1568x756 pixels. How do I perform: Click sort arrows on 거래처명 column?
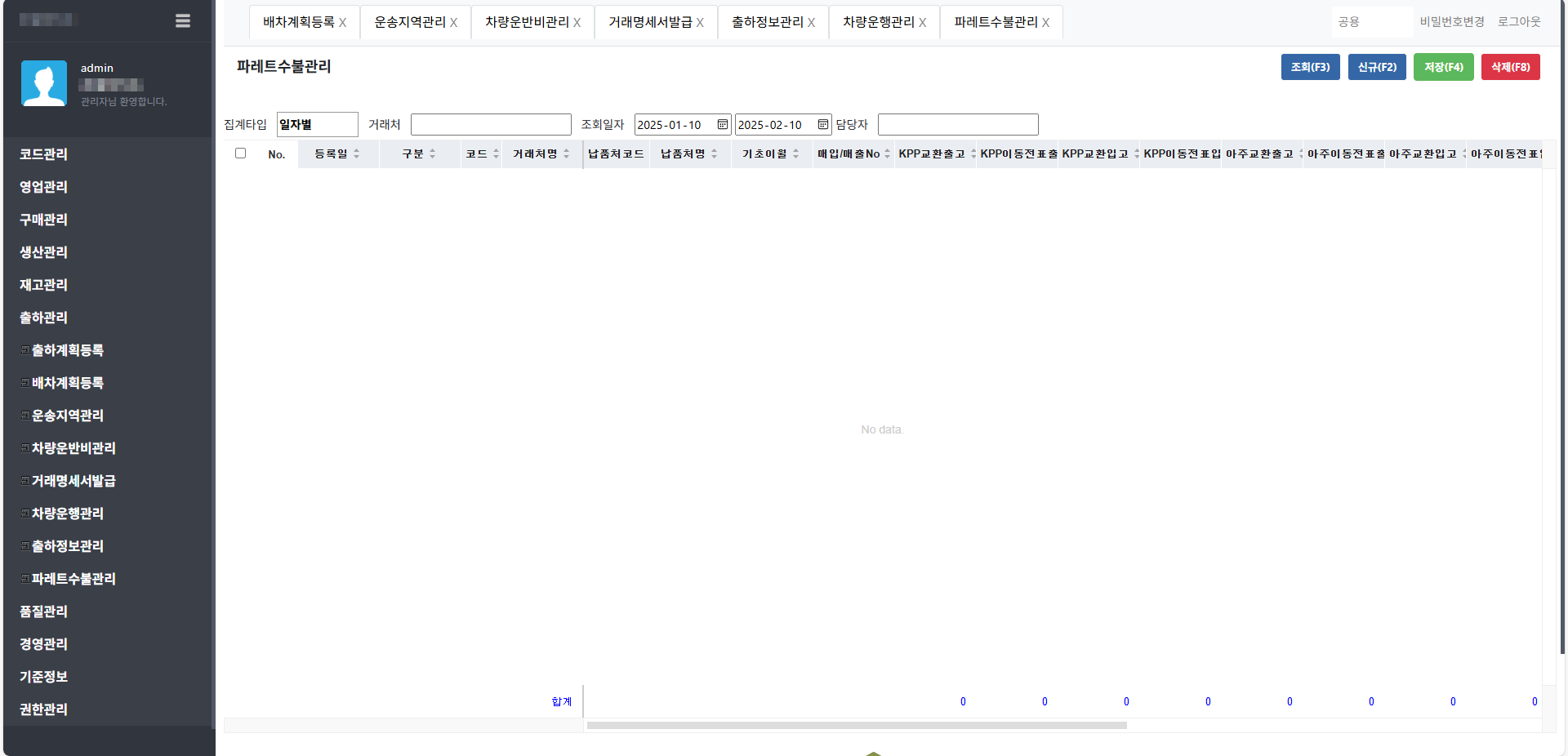pyautogui.click(x=566, y=154)
